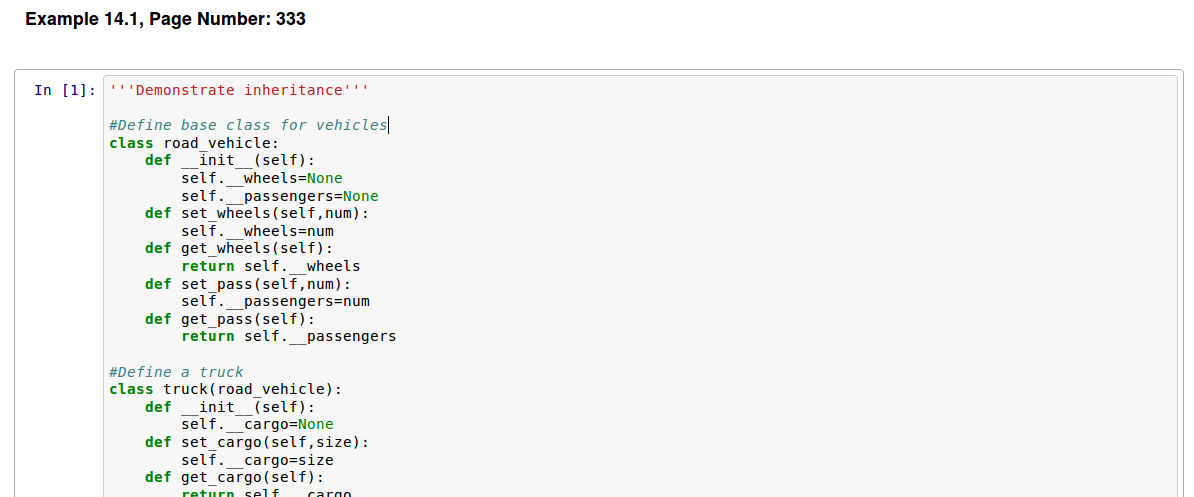Click the 'self.__cargo=size' line
The width and height of the screenshot is (1194, 497).
(257, 460)
